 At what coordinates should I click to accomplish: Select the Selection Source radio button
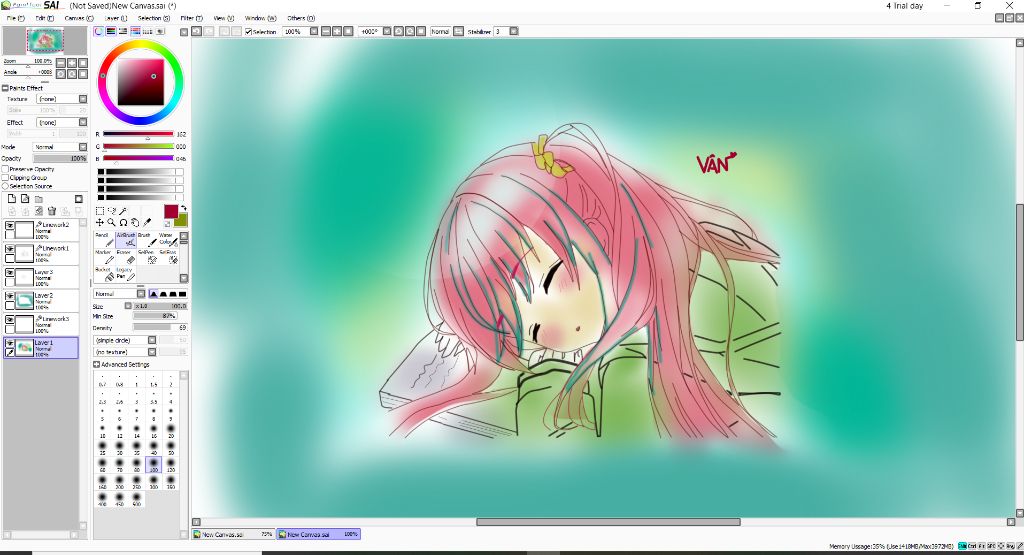[5, 186]
